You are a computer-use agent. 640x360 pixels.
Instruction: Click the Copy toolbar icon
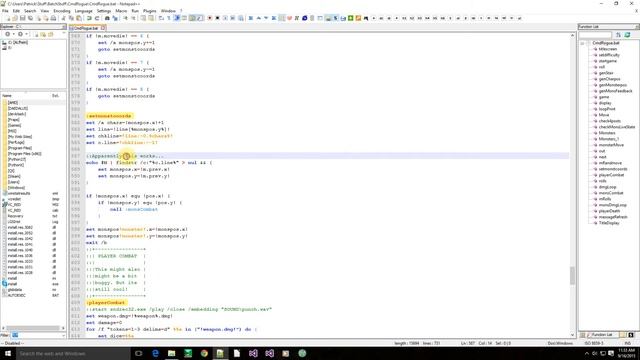[71, 18]
